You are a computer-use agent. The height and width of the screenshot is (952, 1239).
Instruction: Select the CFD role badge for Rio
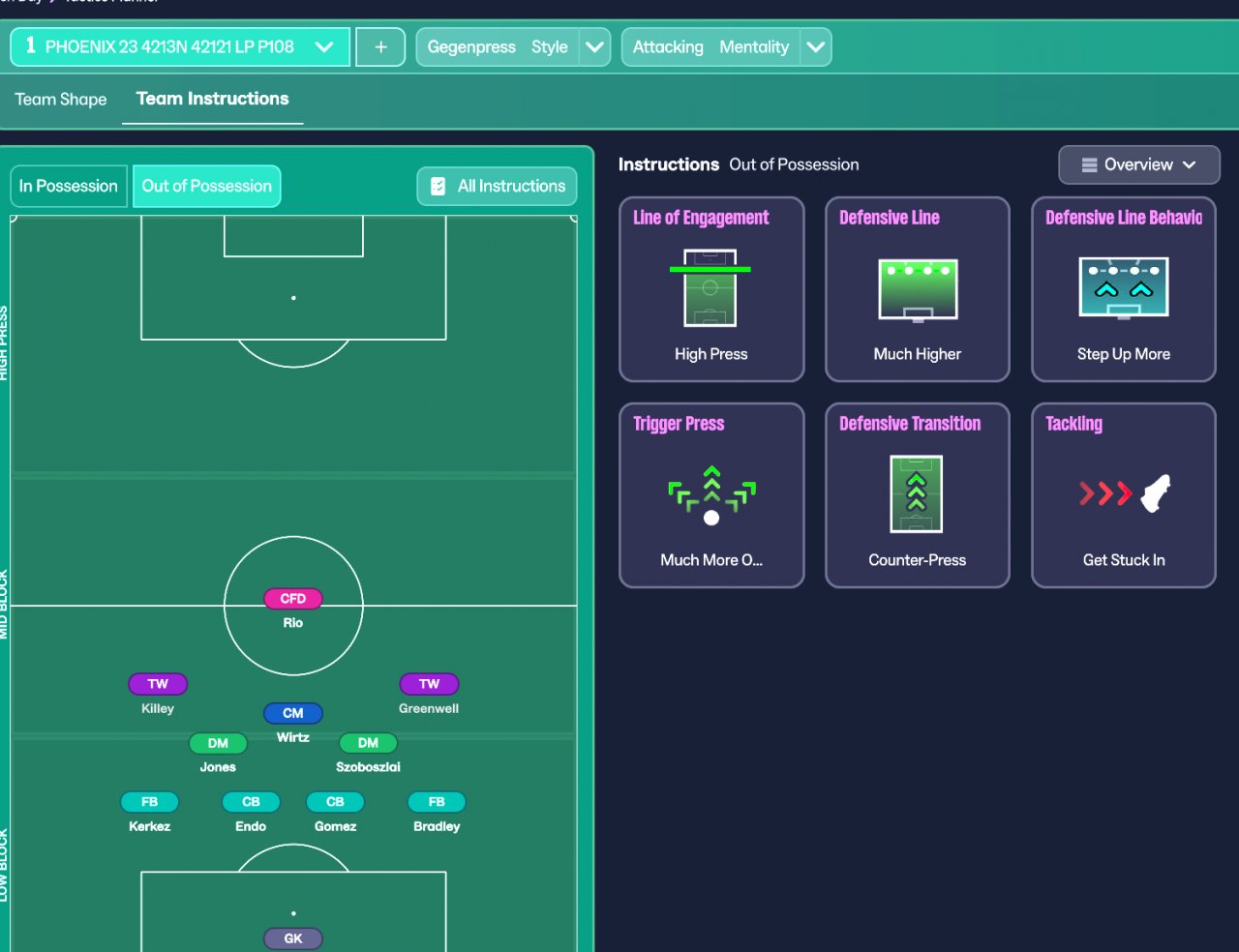(293, 599)
